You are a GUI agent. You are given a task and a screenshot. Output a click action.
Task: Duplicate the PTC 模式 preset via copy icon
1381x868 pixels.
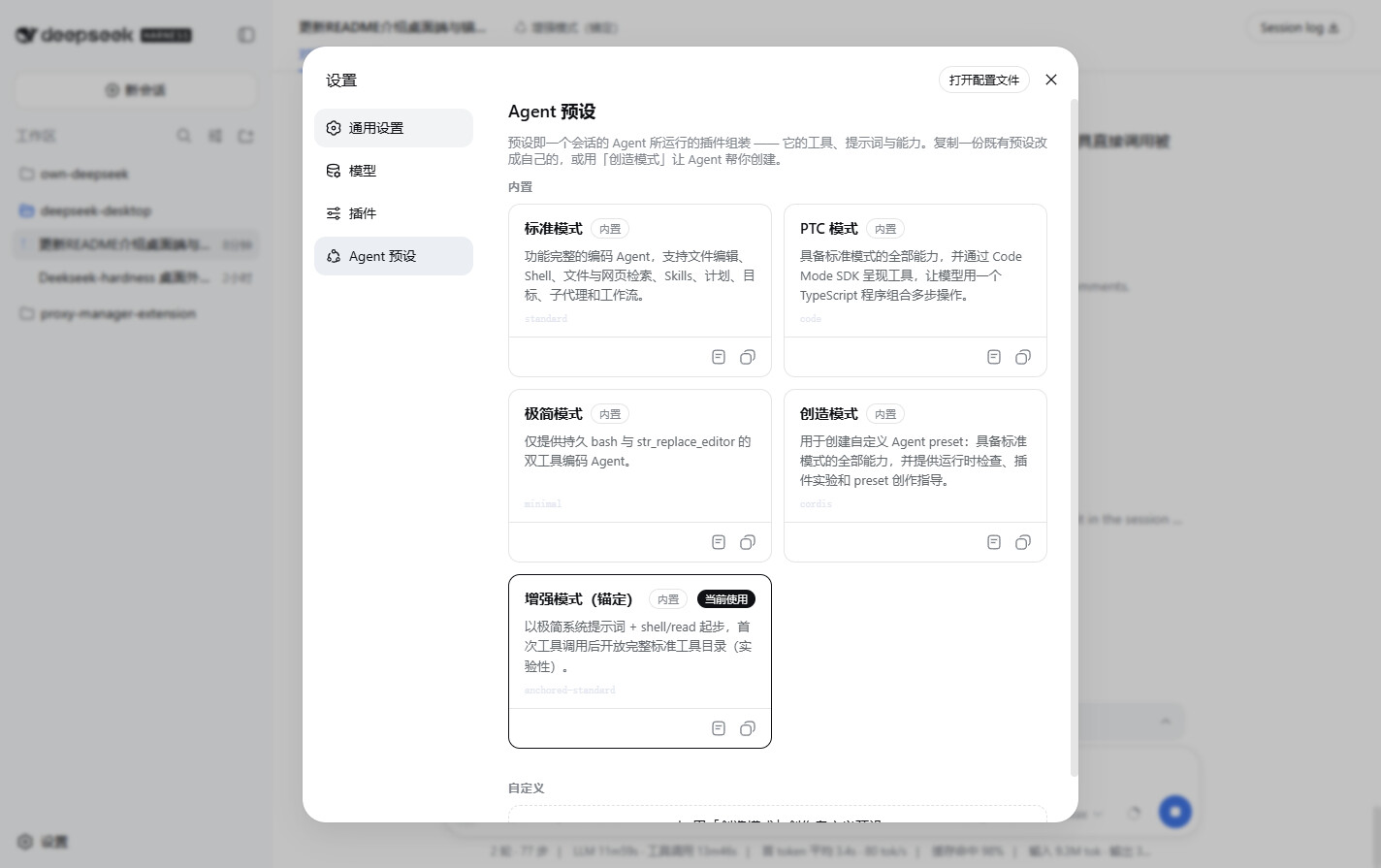[x=1023, y=357]
